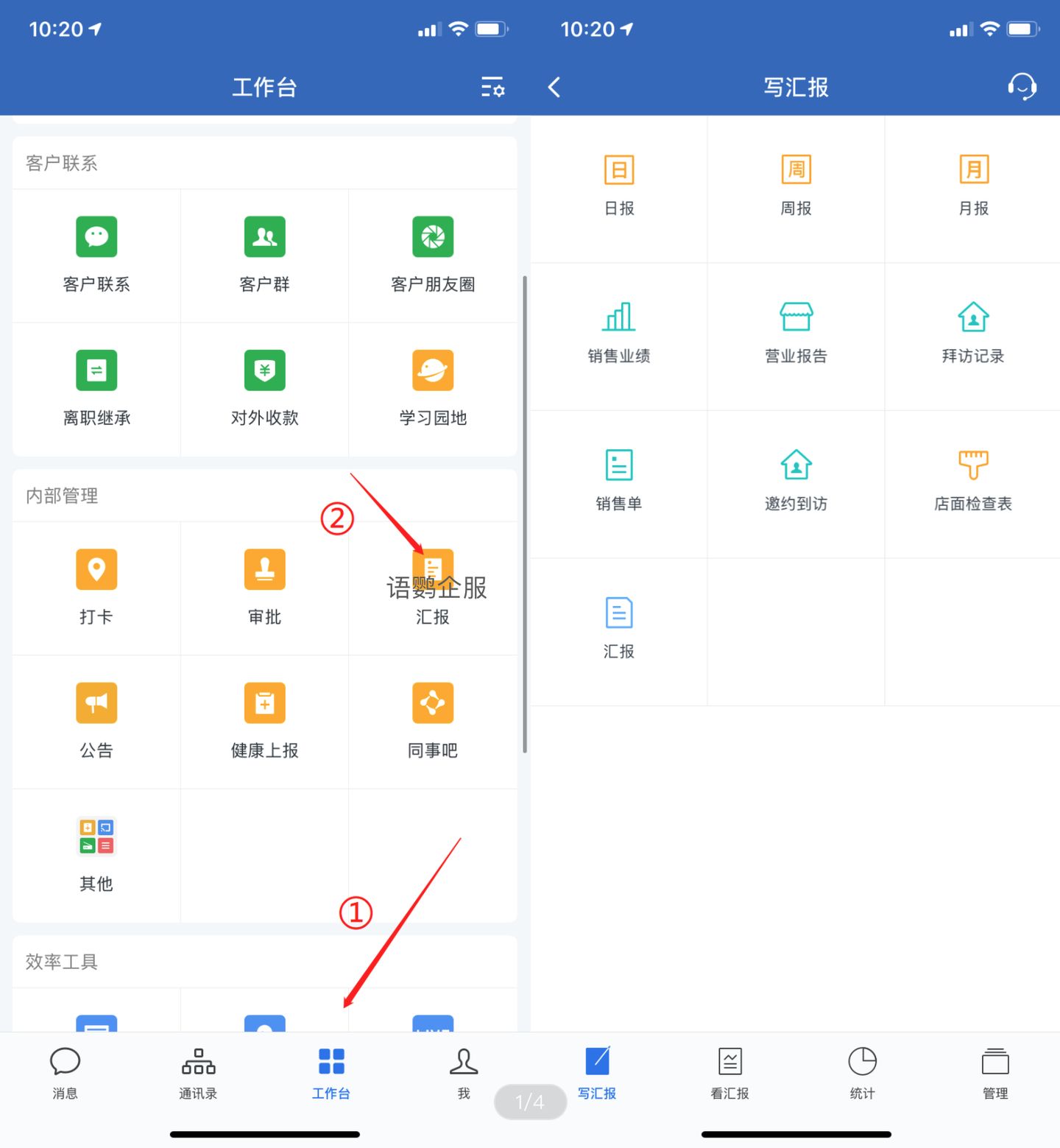Switch to the 通讯录 contacts tab
The height and width of the screenshot is (1148, 1060).
[198, 1072]
